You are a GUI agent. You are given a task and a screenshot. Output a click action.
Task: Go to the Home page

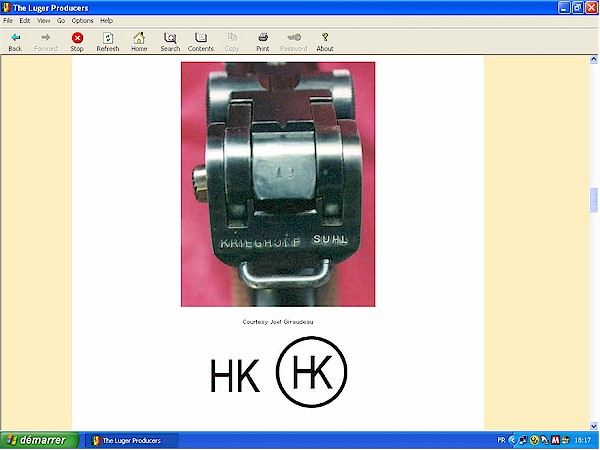click(x=139, y=42)
